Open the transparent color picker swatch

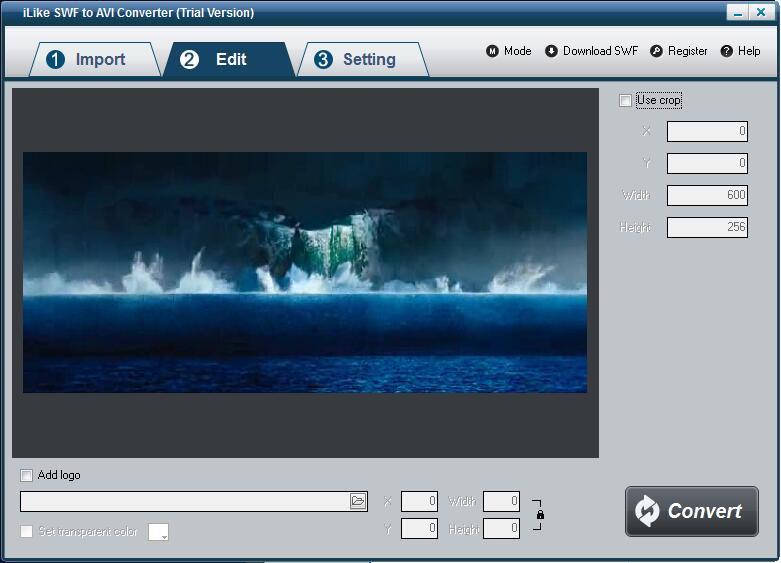tap(158, 532)
